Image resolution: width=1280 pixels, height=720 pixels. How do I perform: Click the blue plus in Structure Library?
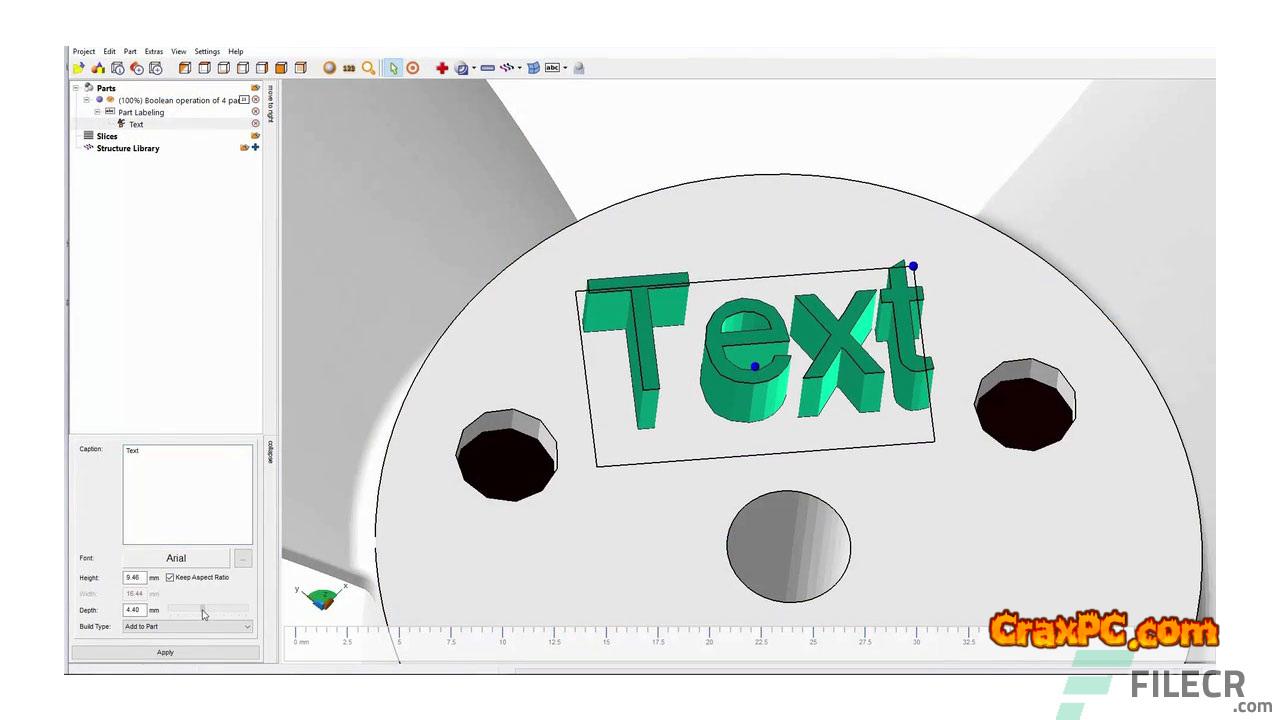click(x=255, y=148)
